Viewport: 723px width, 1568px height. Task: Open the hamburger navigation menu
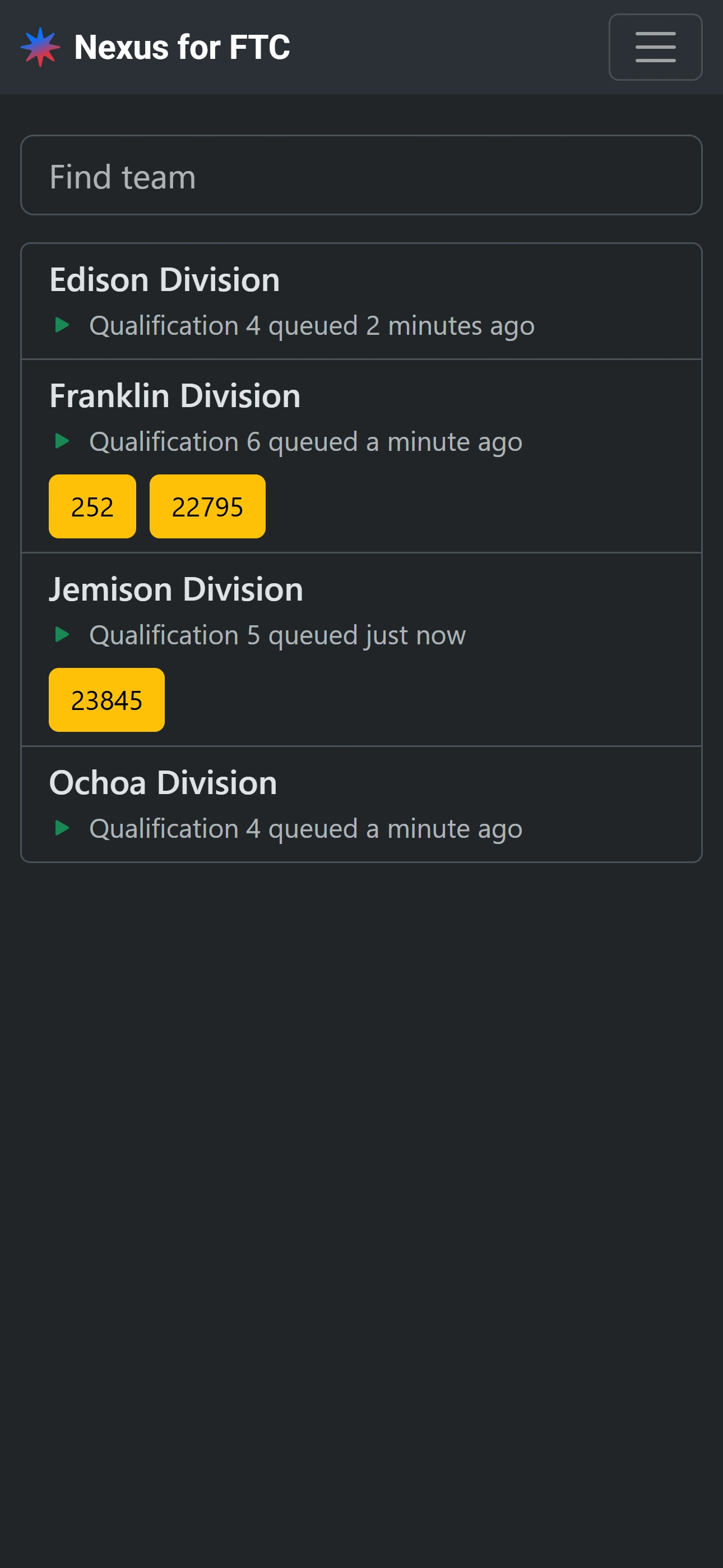[x=655, y=47]
